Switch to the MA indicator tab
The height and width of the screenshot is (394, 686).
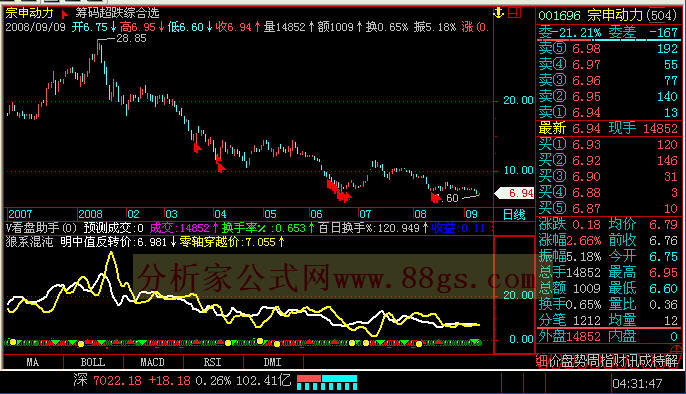[33, 362]
